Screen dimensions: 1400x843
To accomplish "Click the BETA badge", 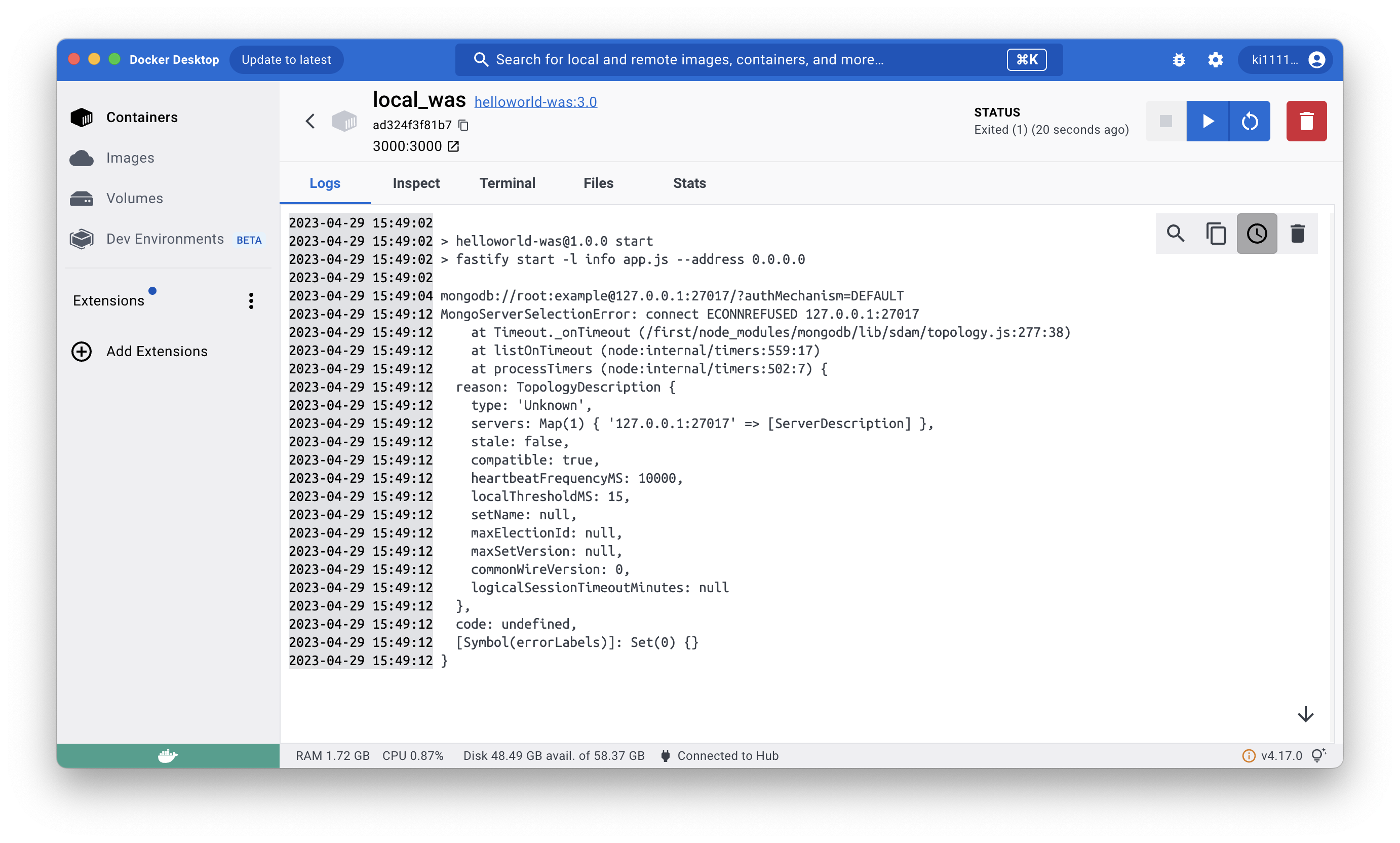I will point(249,240).
